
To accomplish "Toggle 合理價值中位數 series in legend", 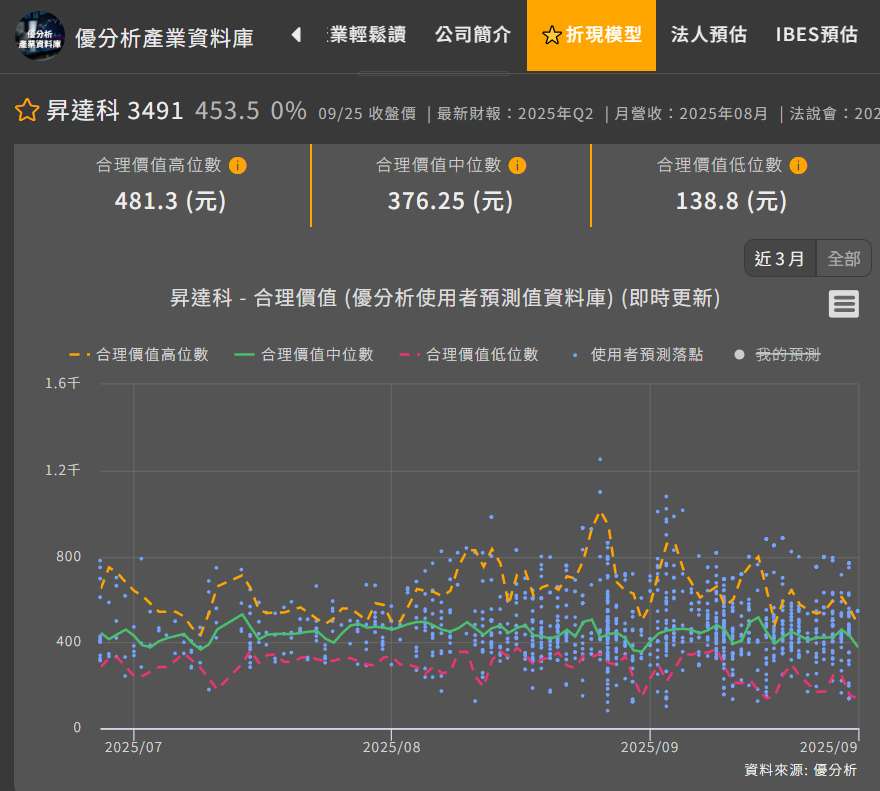I will tap(304, 354).
